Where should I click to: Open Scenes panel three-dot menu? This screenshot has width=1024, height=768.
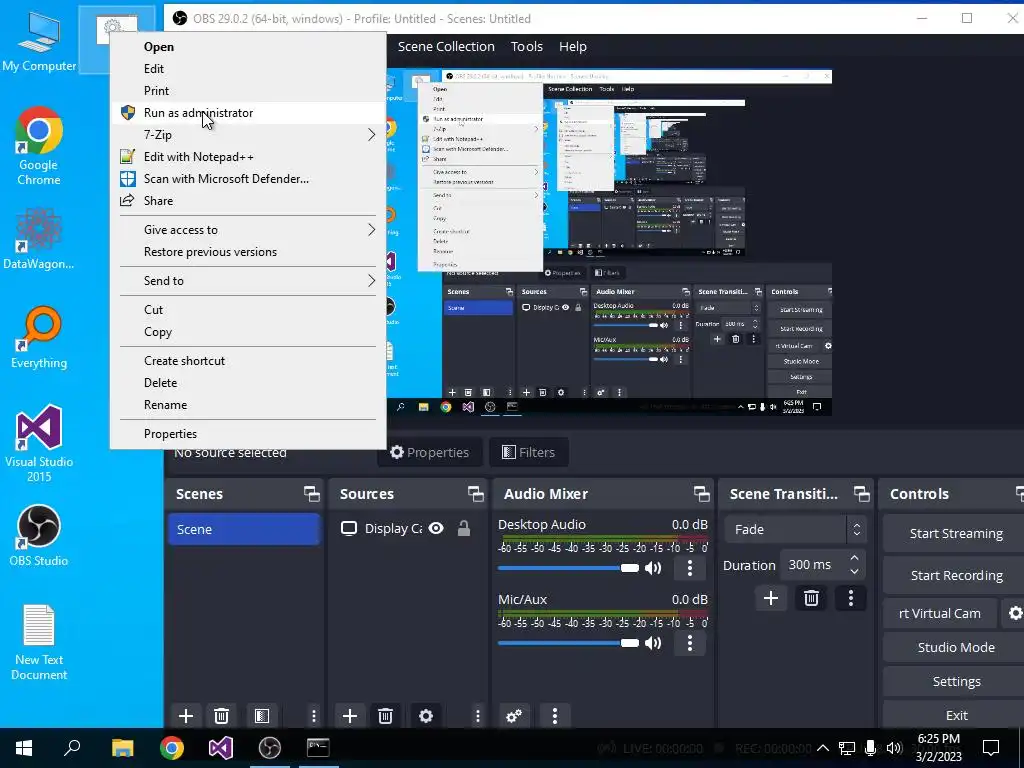click(x=313, y=716)
